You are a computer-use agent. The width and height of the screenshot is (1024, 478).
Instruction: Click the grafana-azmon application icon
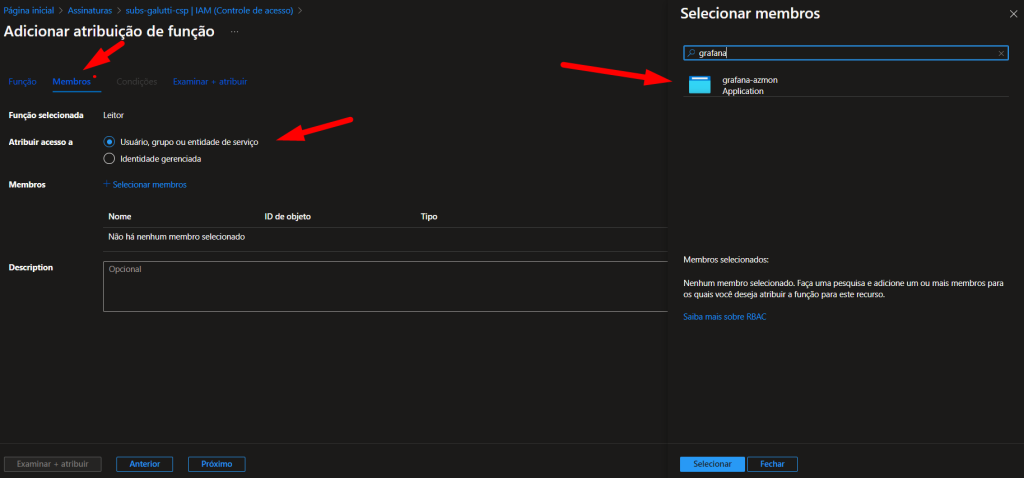tap(699, 85)
